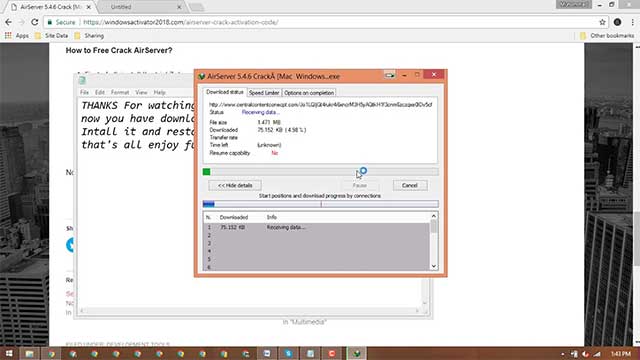This screenshot has height=360, width=640.
Task: Open File Explorer from the taskbar
Action: point(29,353)
